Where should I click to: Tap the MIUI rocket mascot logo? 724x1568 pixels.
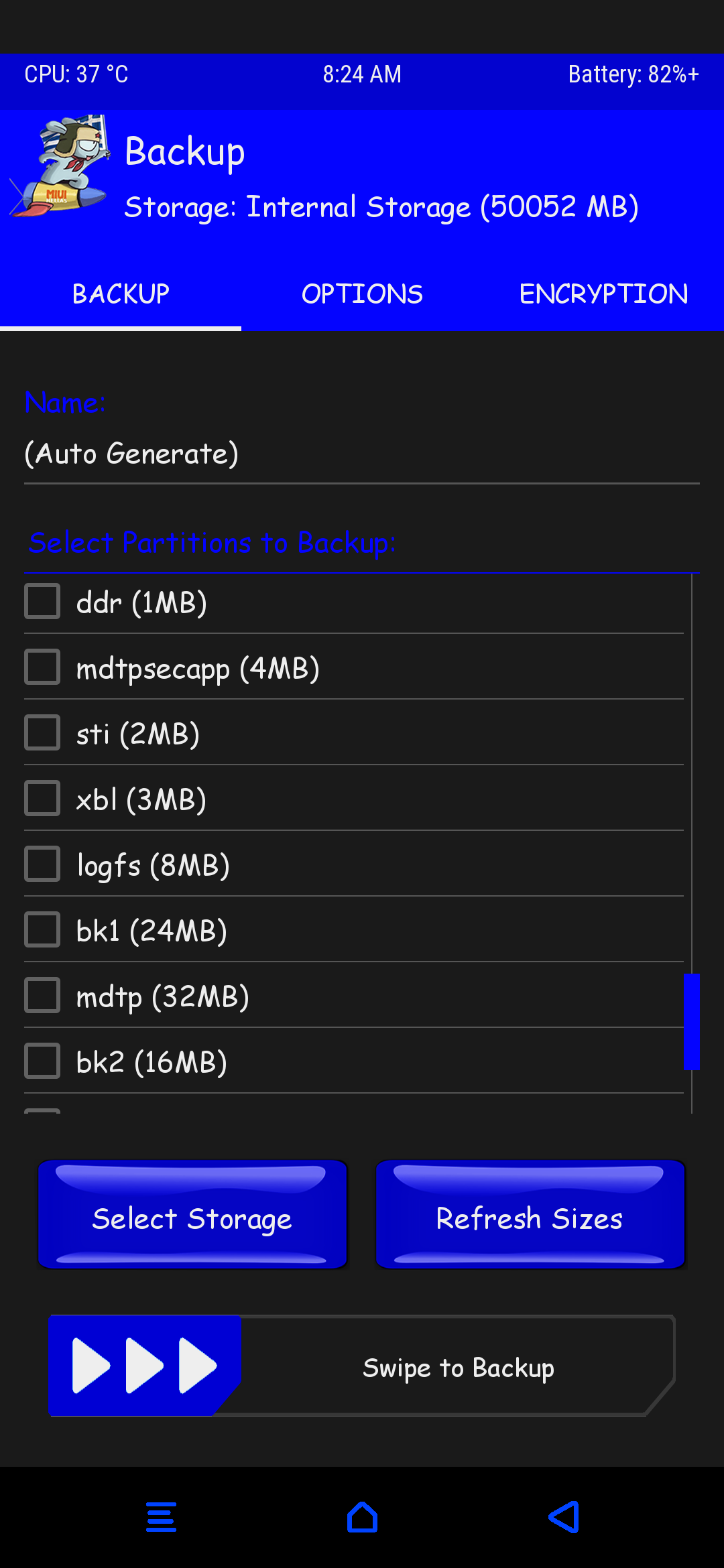pos(60,167)
